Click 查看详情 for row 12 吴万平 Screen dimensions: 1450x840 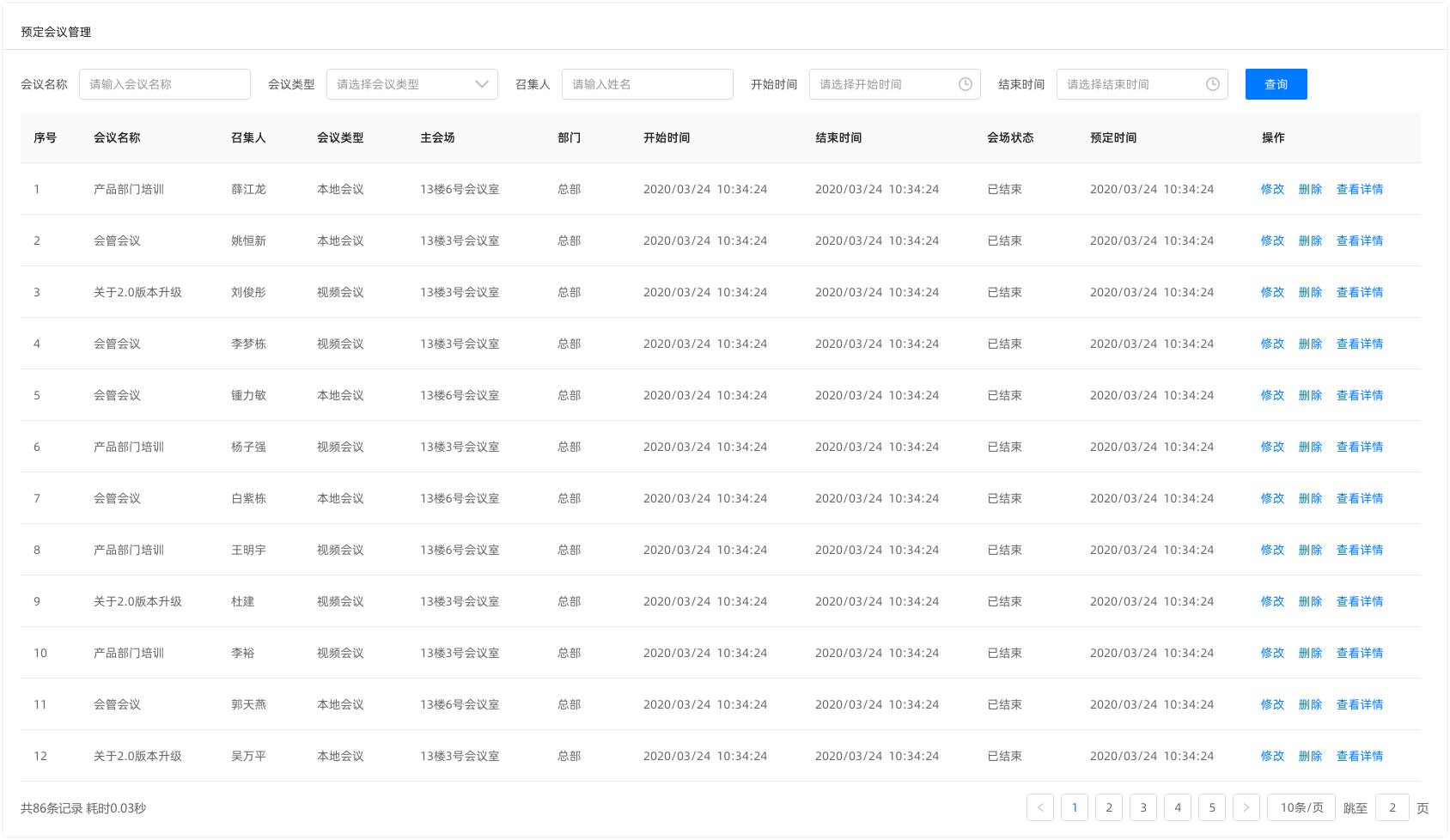click(1359, 756)
